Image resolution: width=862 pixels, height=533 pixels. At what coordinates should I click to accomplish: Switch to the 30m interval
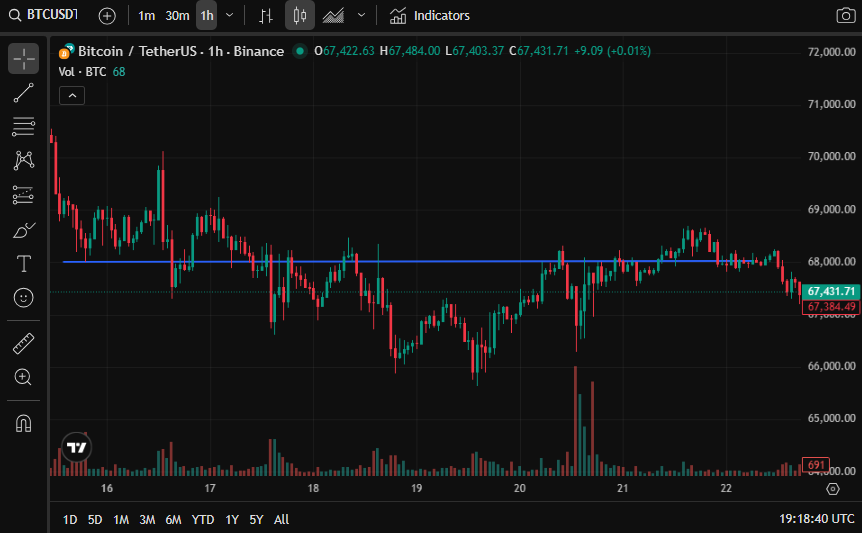[x=177, y=16]
